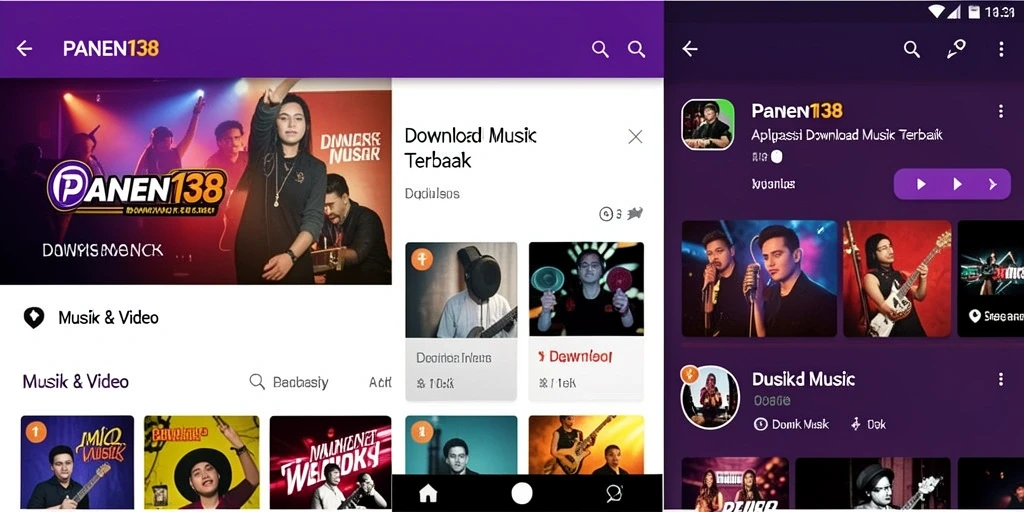This screenshot has width=1024, height=512.
Task: Open the chat bubble icon in the bottom bar
Action: pyautogui.click(x=614, y=493)
